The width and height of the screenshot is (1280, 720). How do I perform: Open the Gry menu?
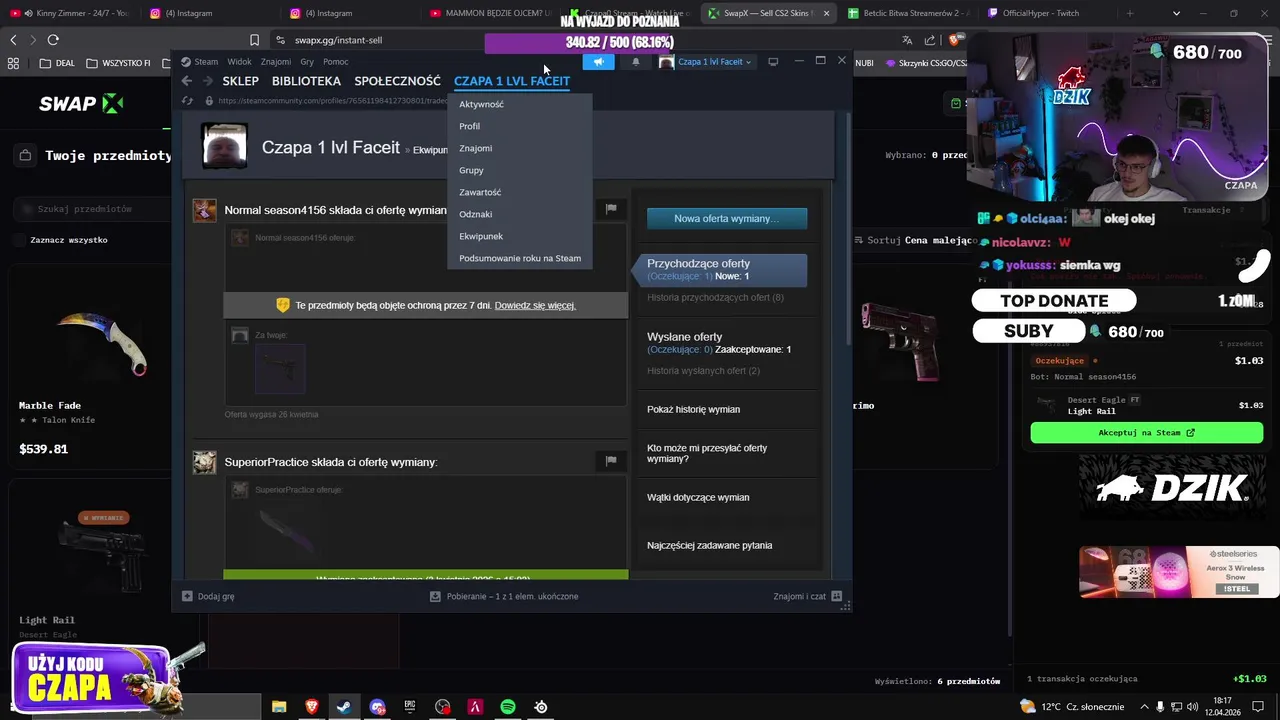[307, 62]
